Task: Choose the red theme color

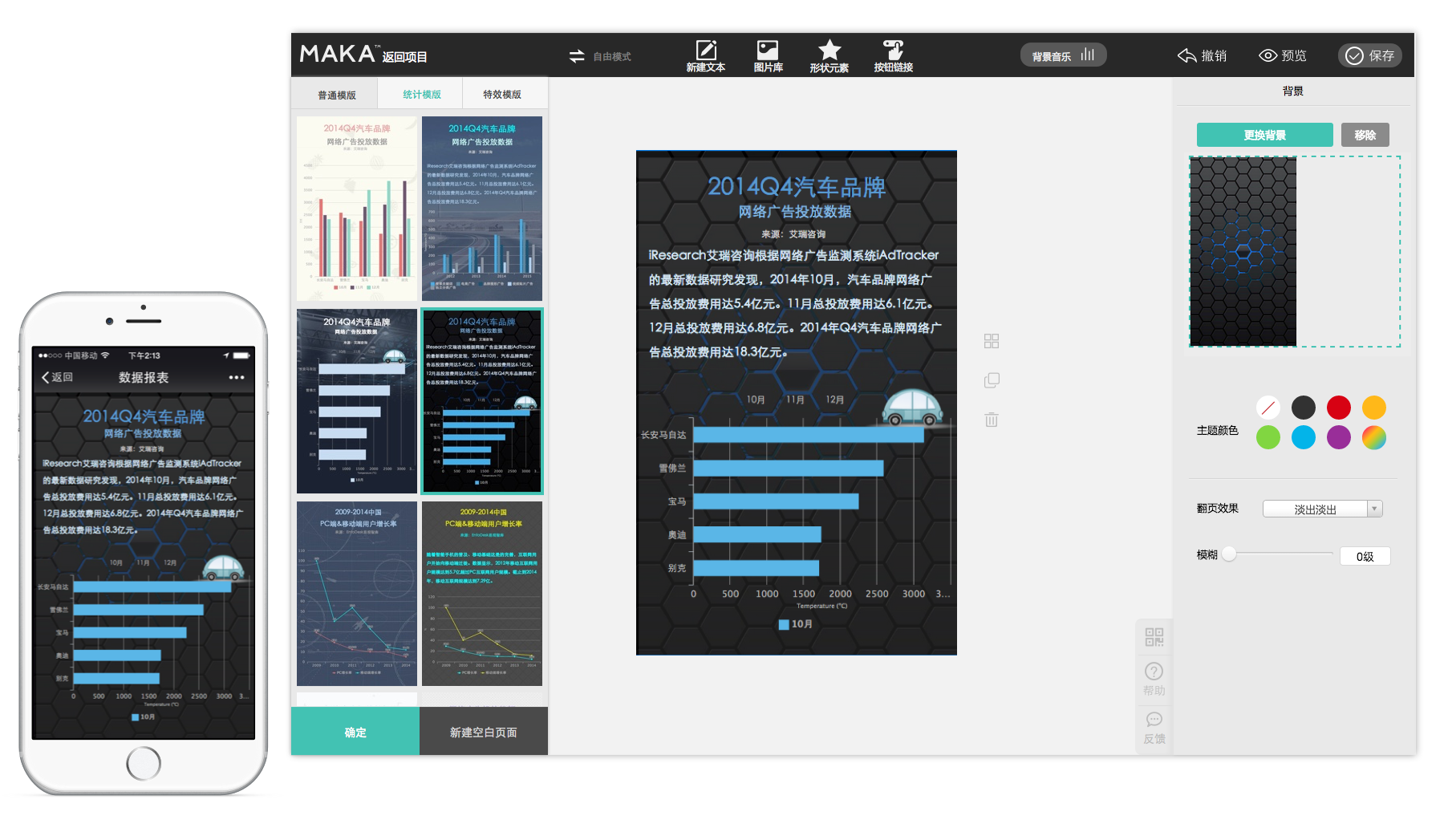Action: 1339,408
